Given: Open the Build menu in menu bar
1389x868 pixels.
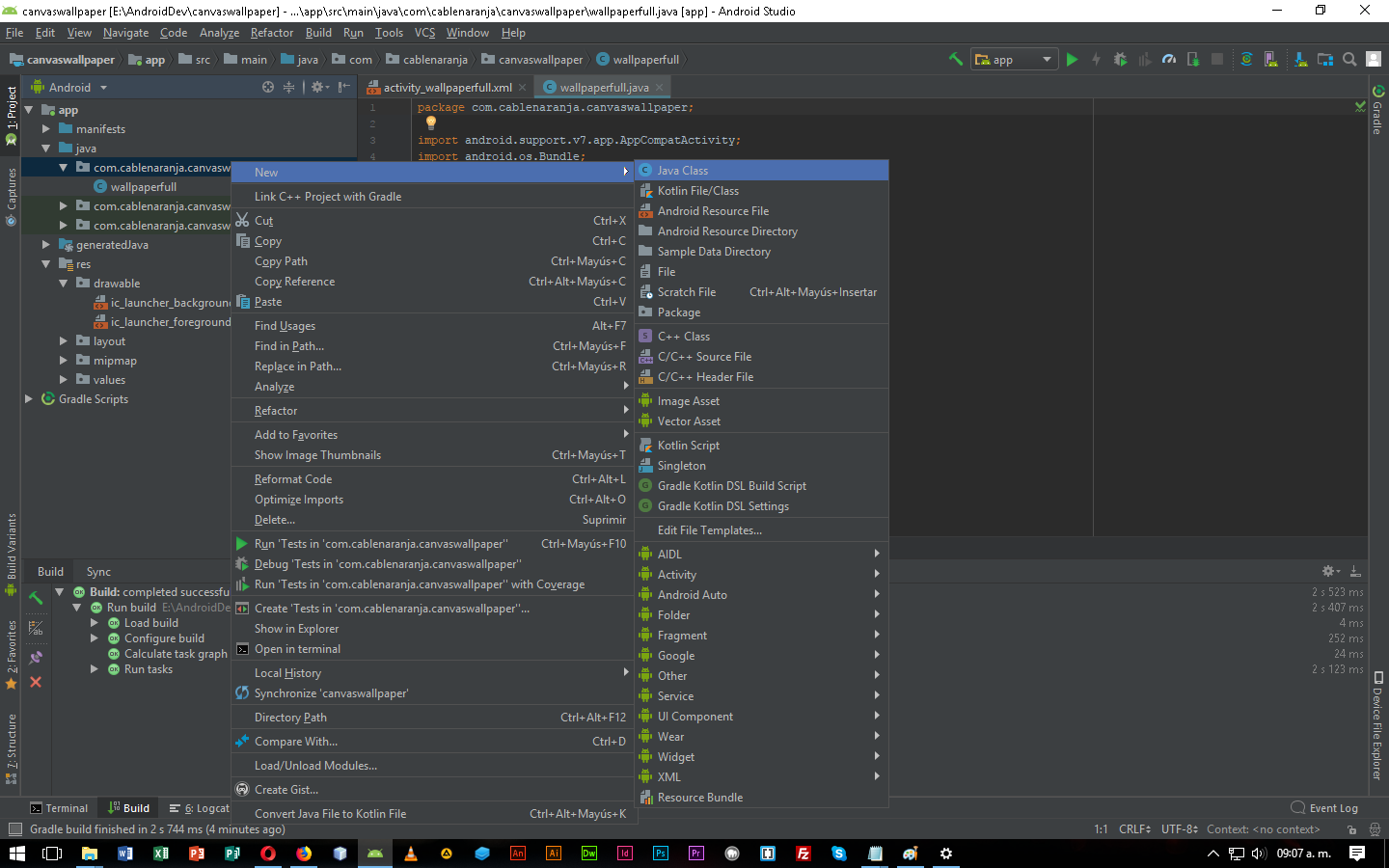Looking at the screenshot, I should click(318, 33).
